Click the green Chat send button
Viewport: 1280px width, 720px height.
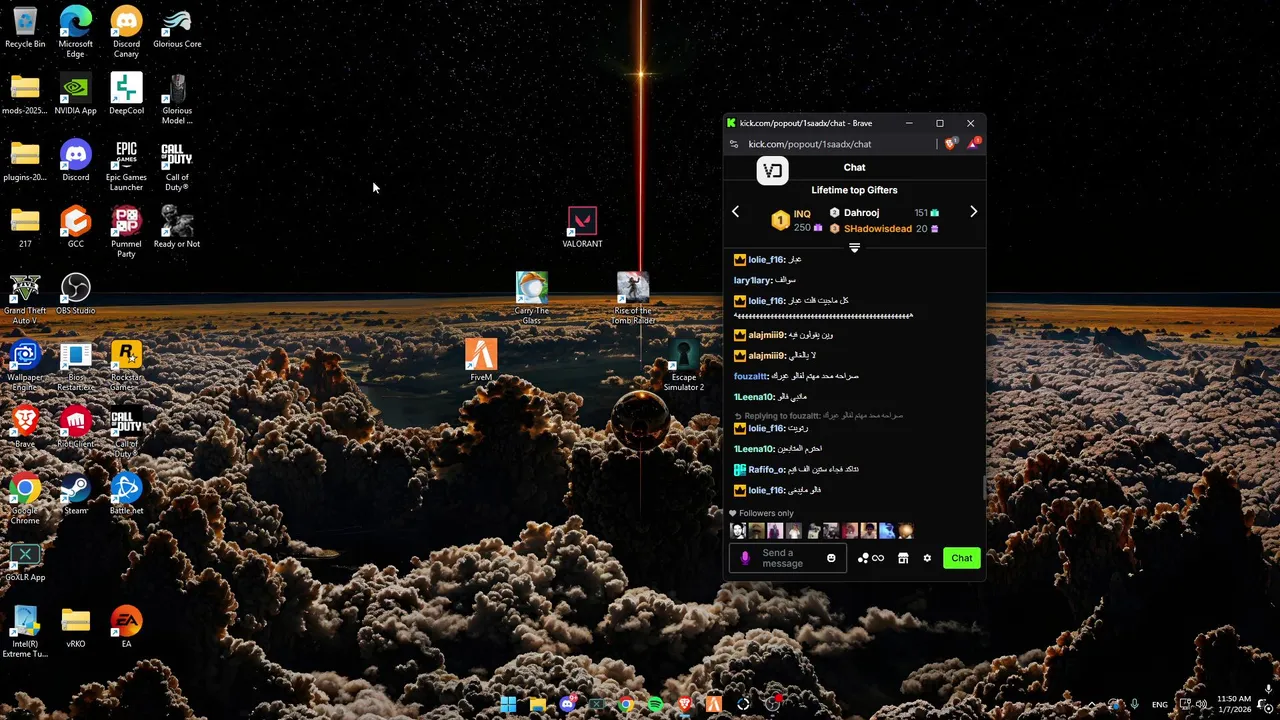962,558
